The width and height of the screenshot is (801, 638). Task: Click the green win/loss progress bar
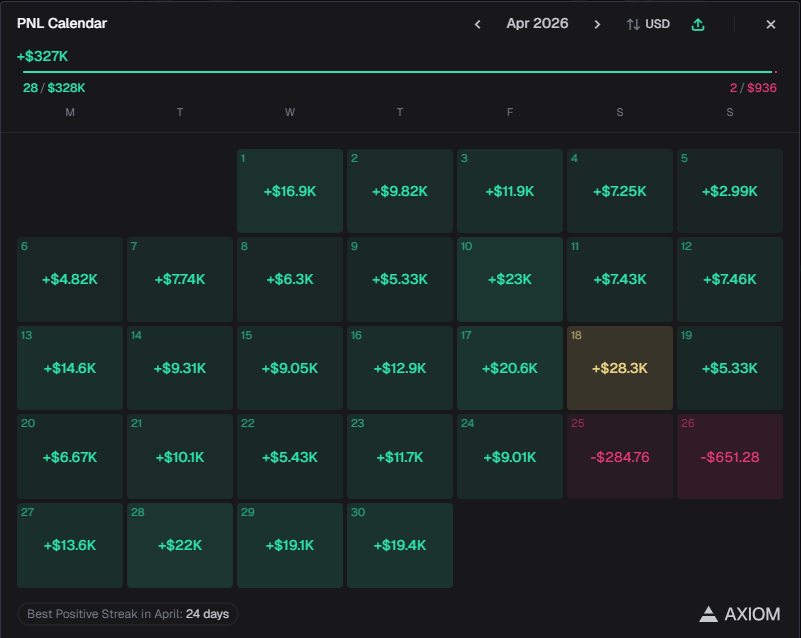click(x=397, y=72)
